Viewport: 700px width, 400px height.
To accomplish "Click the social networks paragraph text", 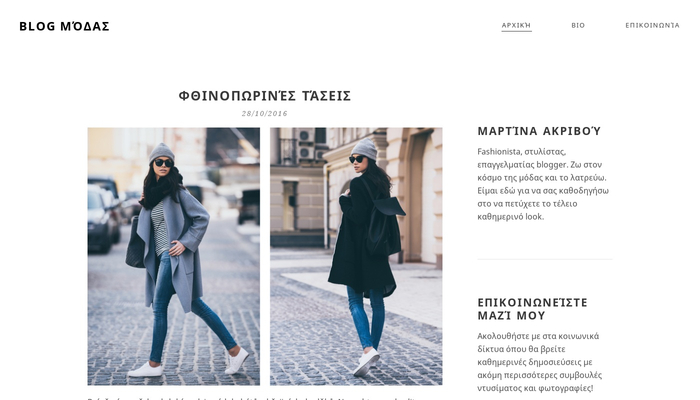I will pyautogui.click(x=540, y=362).
